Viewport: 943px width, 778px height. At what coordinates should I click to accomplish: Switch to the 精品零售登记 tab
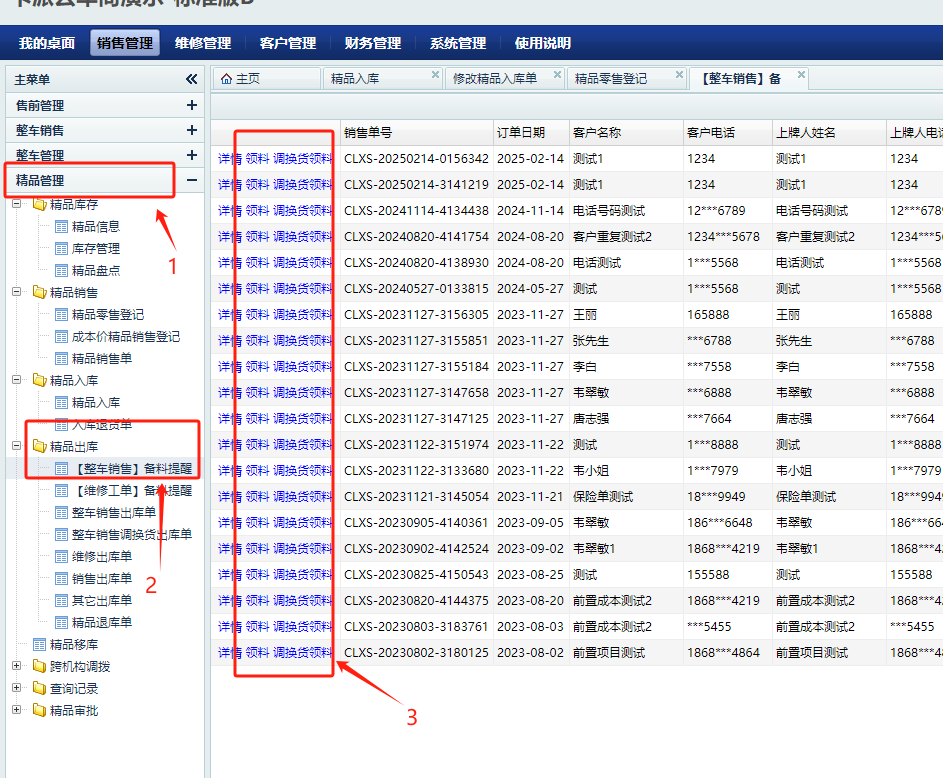pos(611,79)
